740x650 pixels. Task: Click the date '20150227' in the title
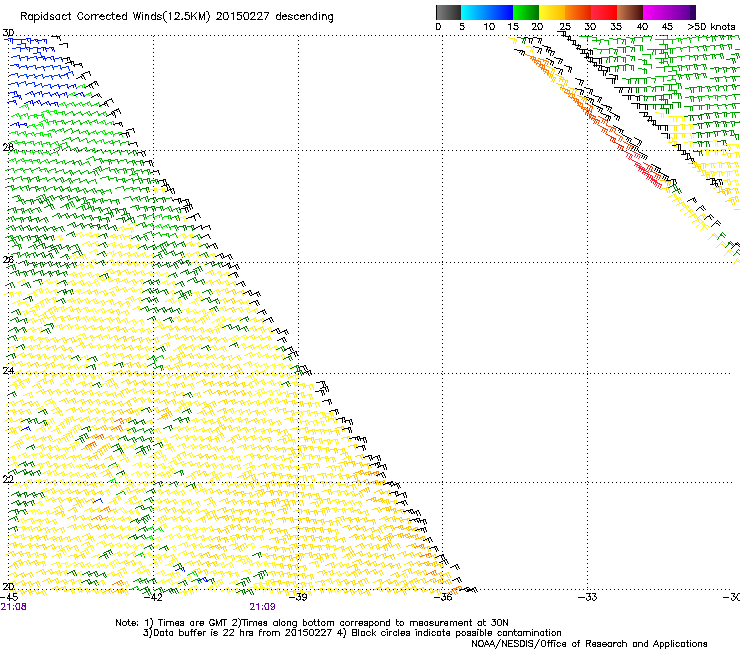click(x=243, y=17)
